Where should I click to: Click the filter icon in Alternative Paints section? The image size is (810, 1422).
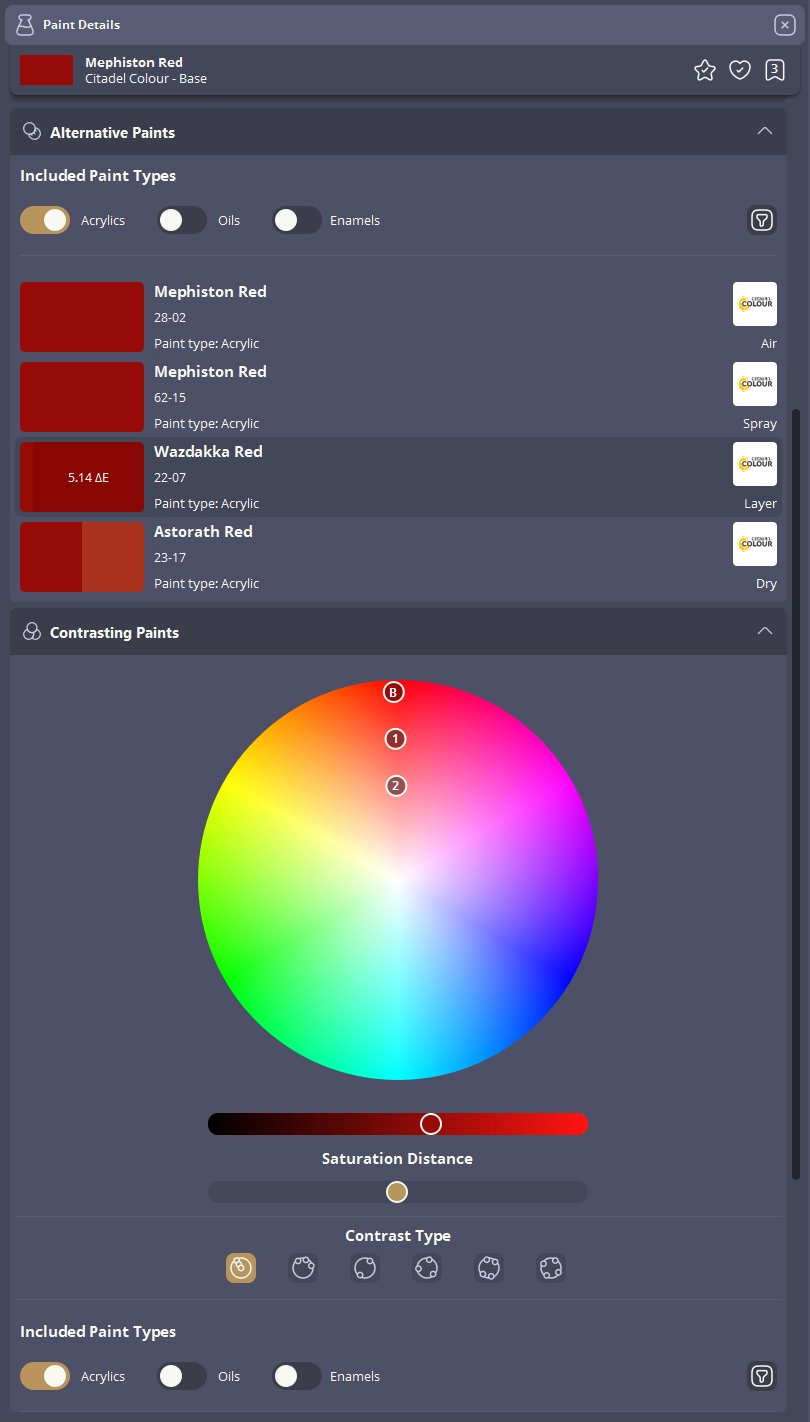tap(761, 220)
